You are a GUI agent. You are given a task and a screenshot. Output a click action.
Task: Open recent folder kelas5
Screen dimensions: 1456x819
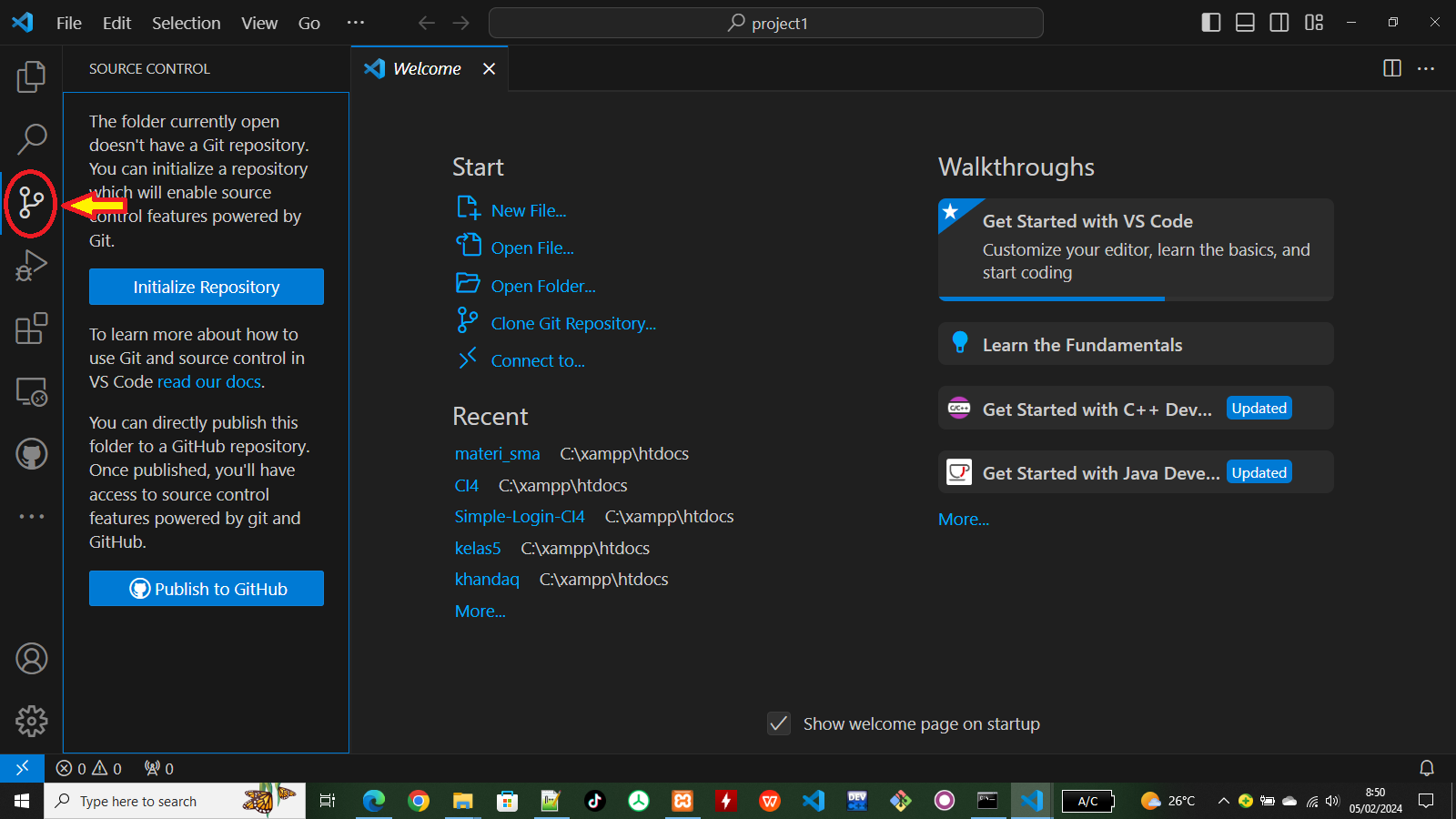click(x=478, y=548)
